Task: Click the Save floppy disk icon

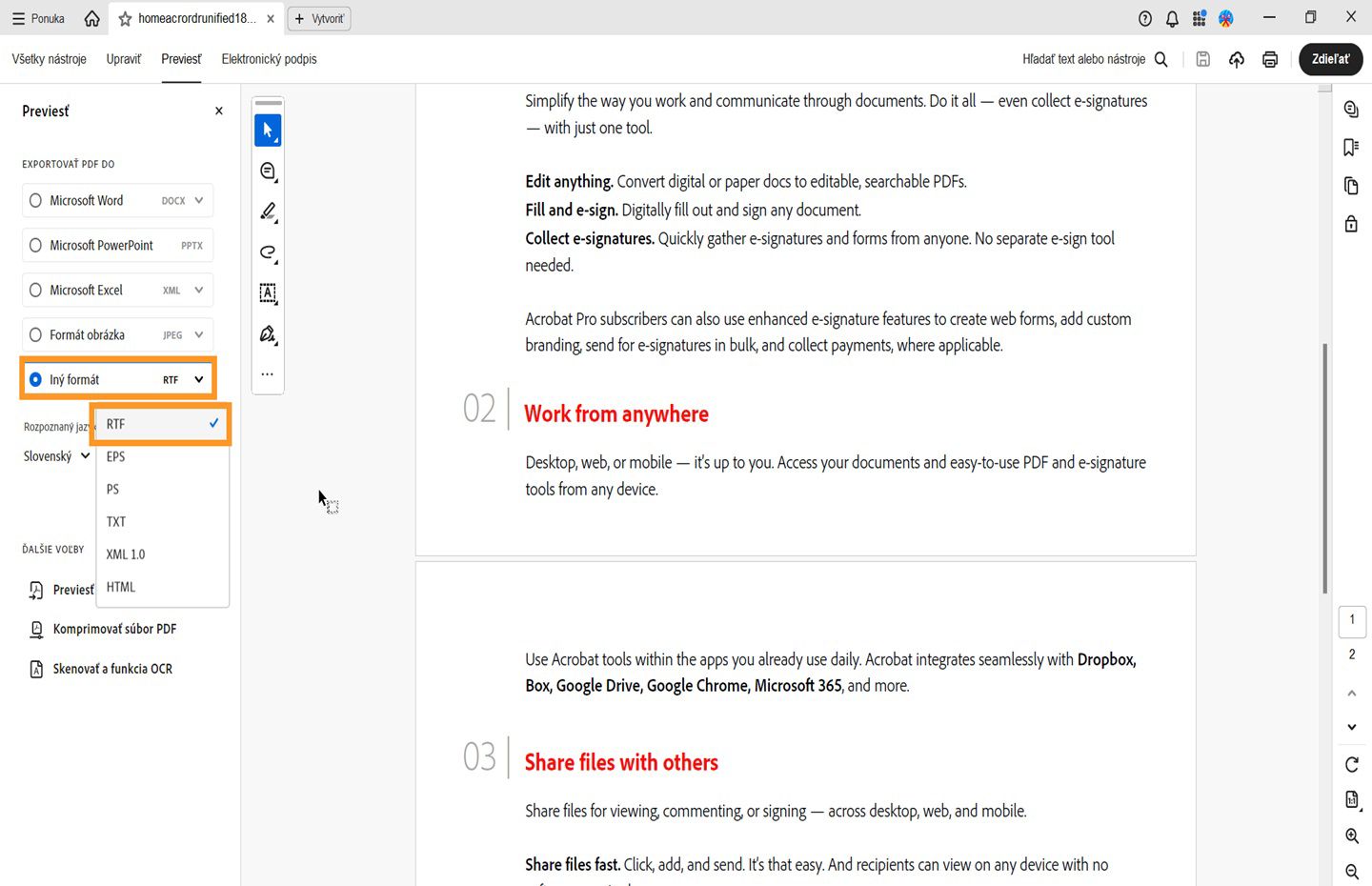Action: (1203, 59)
